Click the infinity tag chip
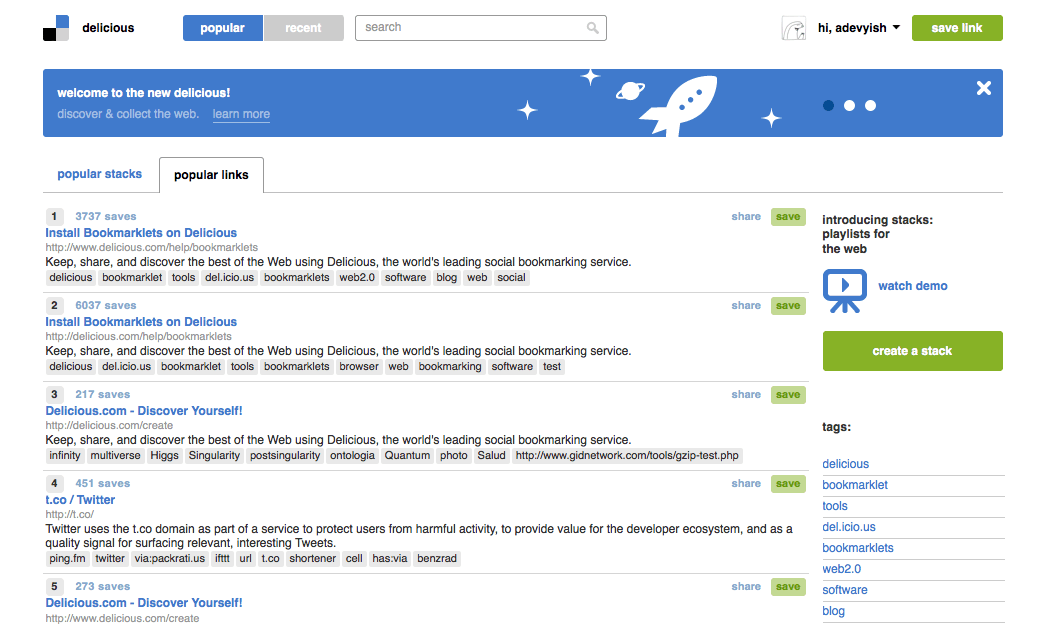 pyautogui.click(x=65, y=455)
